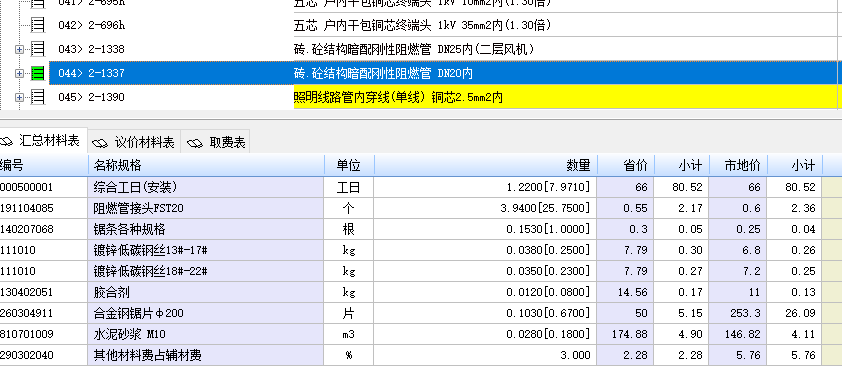Click description ending DN25内(二层风机)
Viewport: 842px width, 389px height.
tap(413, 49)
